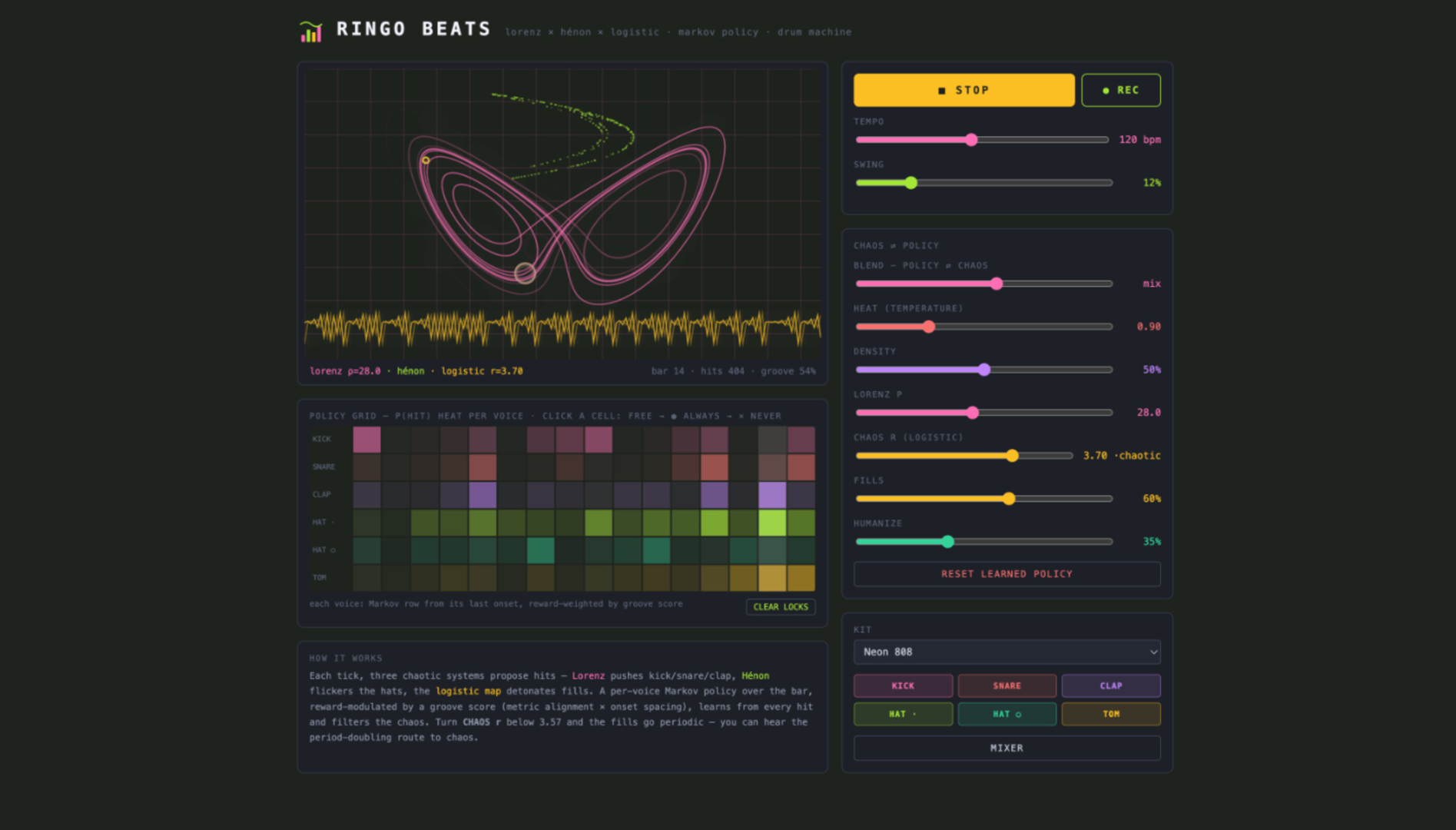This screenshot has height=830, width=1456.
Task: Open the Kit dropdown showing Neon 808
Action: pyautogui.click(x=1007, y=652)
